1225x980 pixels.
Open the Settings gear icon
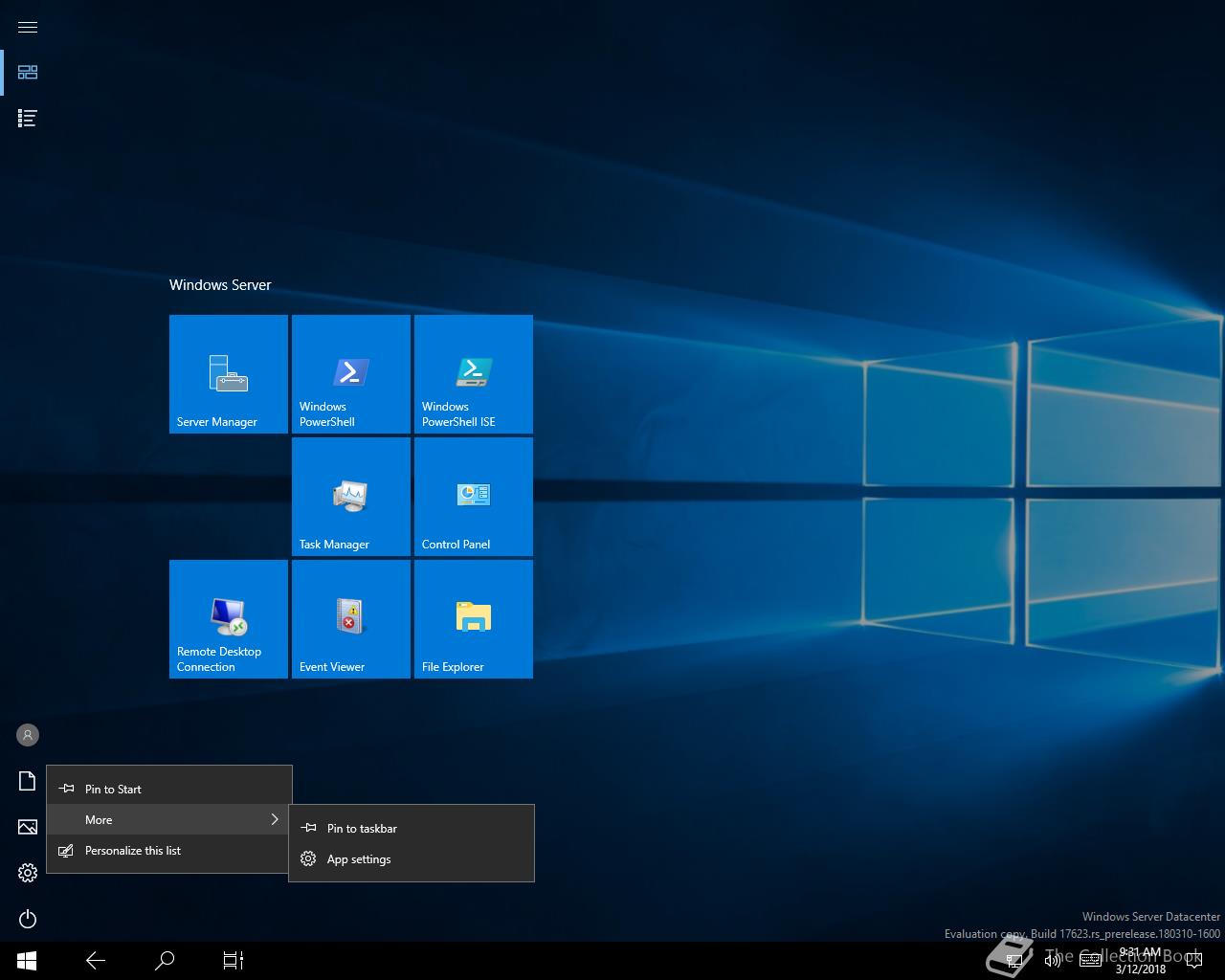(x=28, y=873)
